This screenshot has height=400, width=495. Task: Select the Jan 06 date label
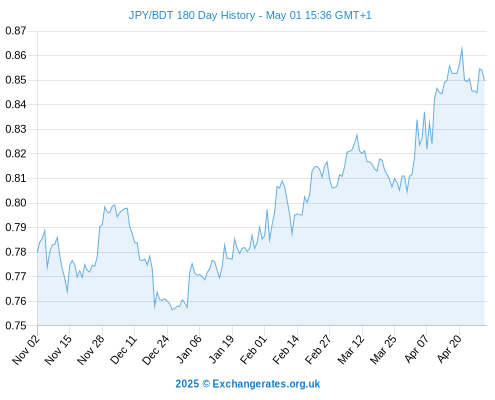tap(189, 349)
